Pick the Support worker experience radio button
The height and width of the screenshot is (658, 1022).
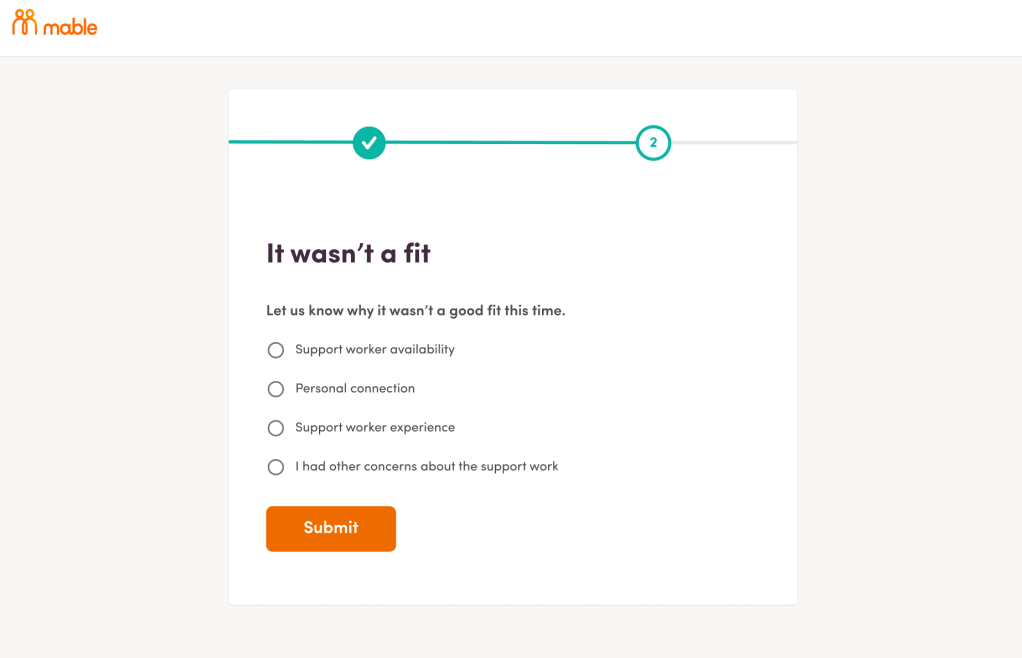point(276,428)
